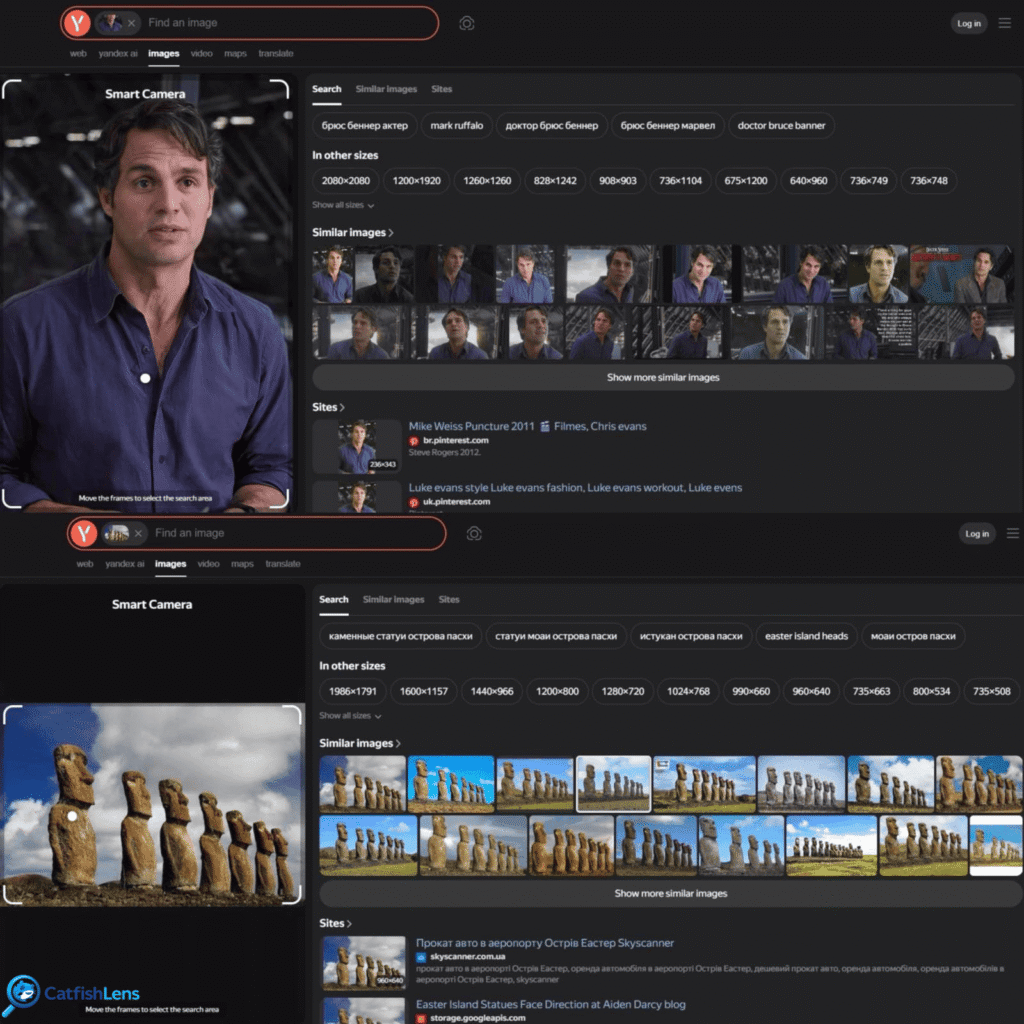Click the 'doctor bruce banner' suggestion chip
1024x1024 pixels.
781,125
